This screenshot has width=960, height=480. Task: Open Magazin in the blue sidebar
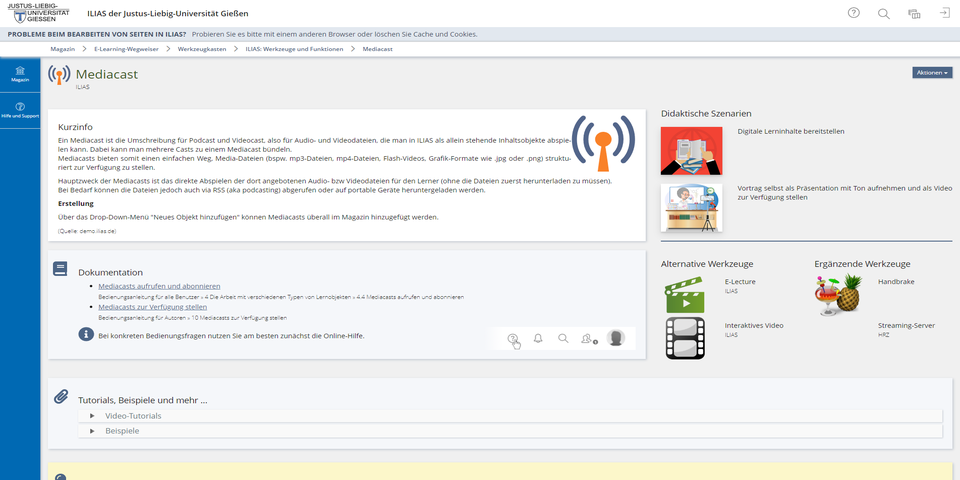point(20,75)
